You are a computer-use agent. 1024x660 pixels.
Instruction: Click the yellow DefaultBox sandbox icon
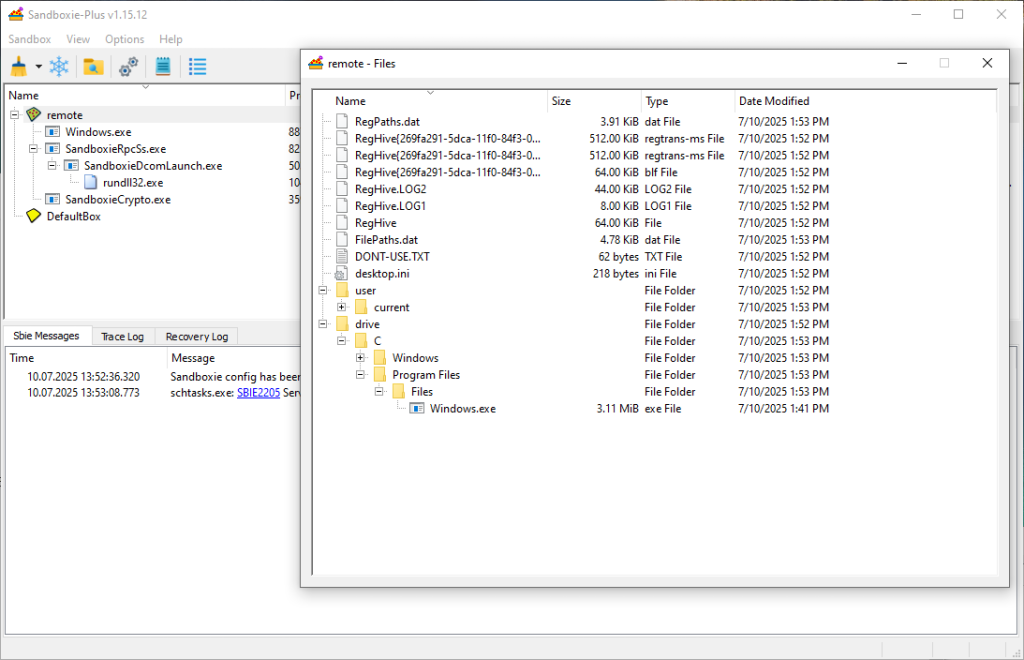point(33,216)
